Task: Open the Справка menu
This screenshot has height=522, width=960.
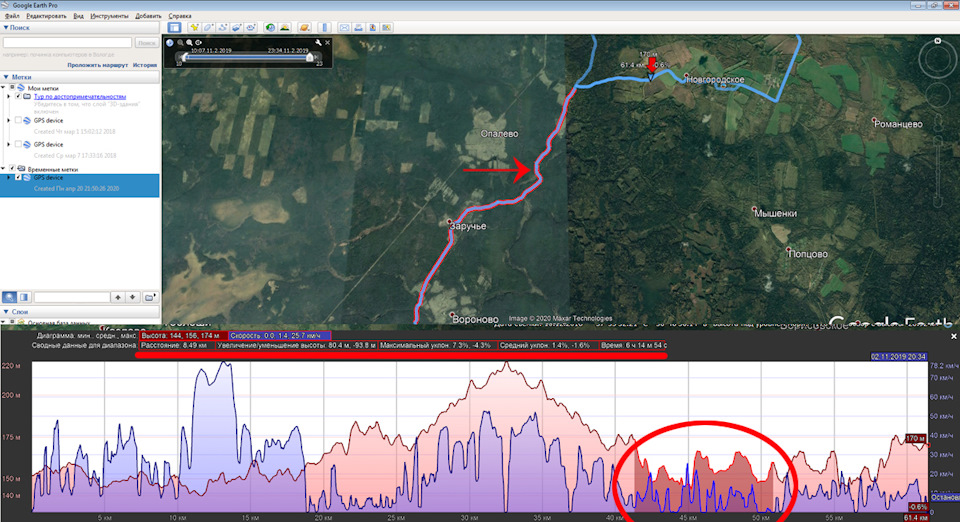Action: (179, 16)
